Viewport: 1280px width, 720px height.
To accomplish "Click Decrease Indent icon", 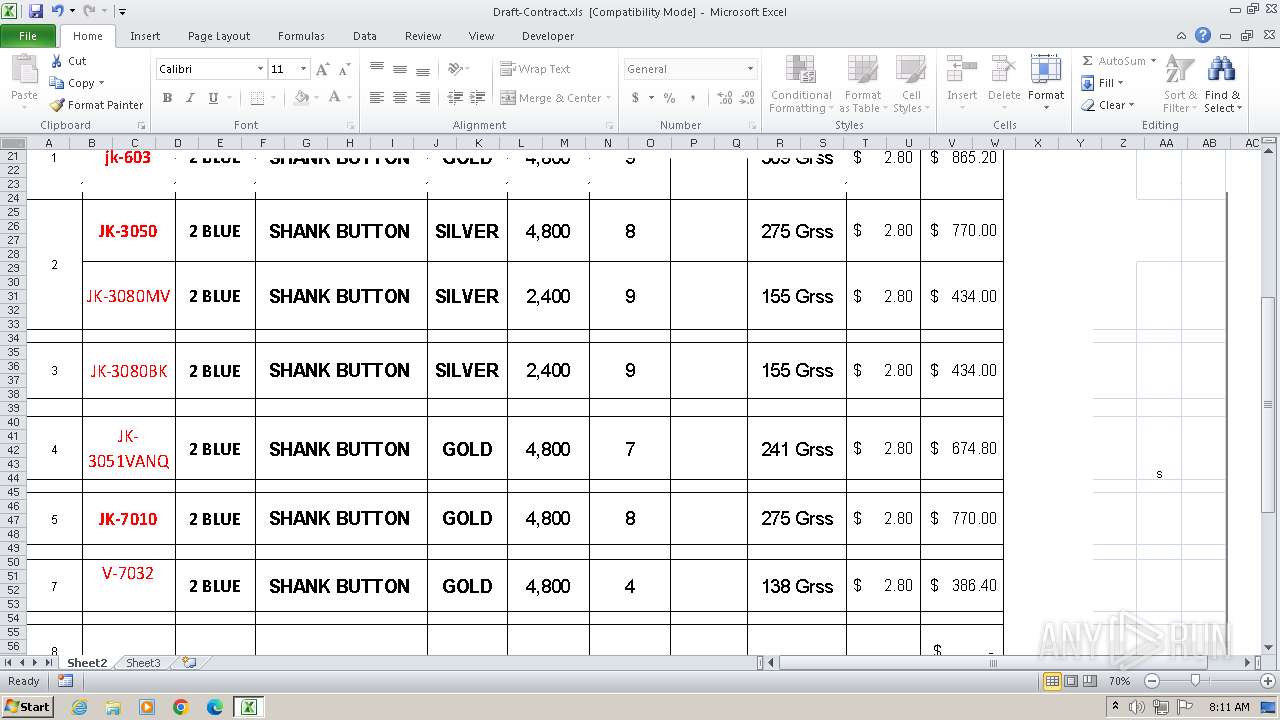I will (x=455, y=98).
